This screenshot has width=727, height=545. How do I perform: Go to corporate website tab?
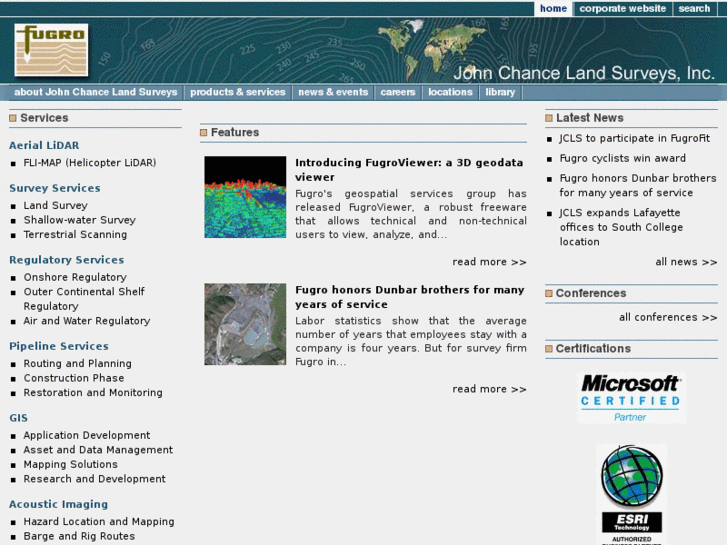click(x=623, y=8)
